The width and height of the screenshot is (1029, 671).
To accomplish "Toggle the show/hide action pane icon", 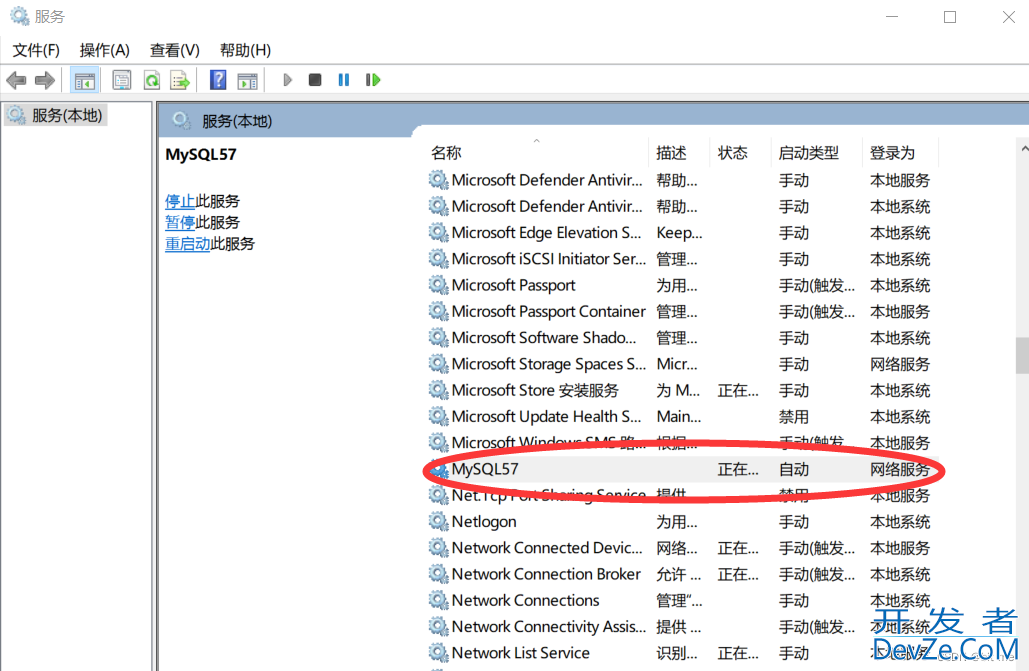I will click(247, 81).
